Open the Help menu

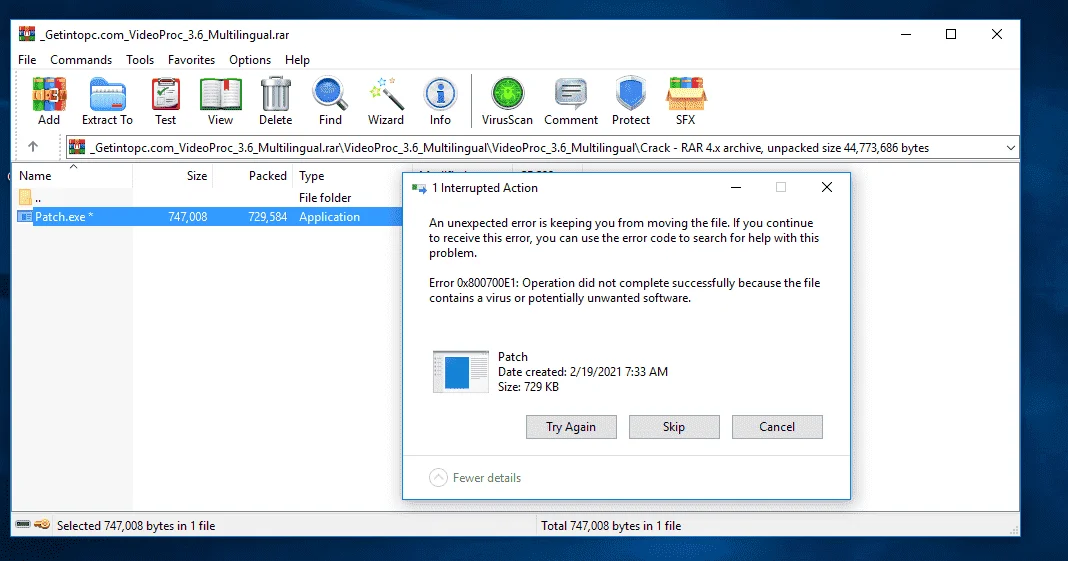pos(297,60)
